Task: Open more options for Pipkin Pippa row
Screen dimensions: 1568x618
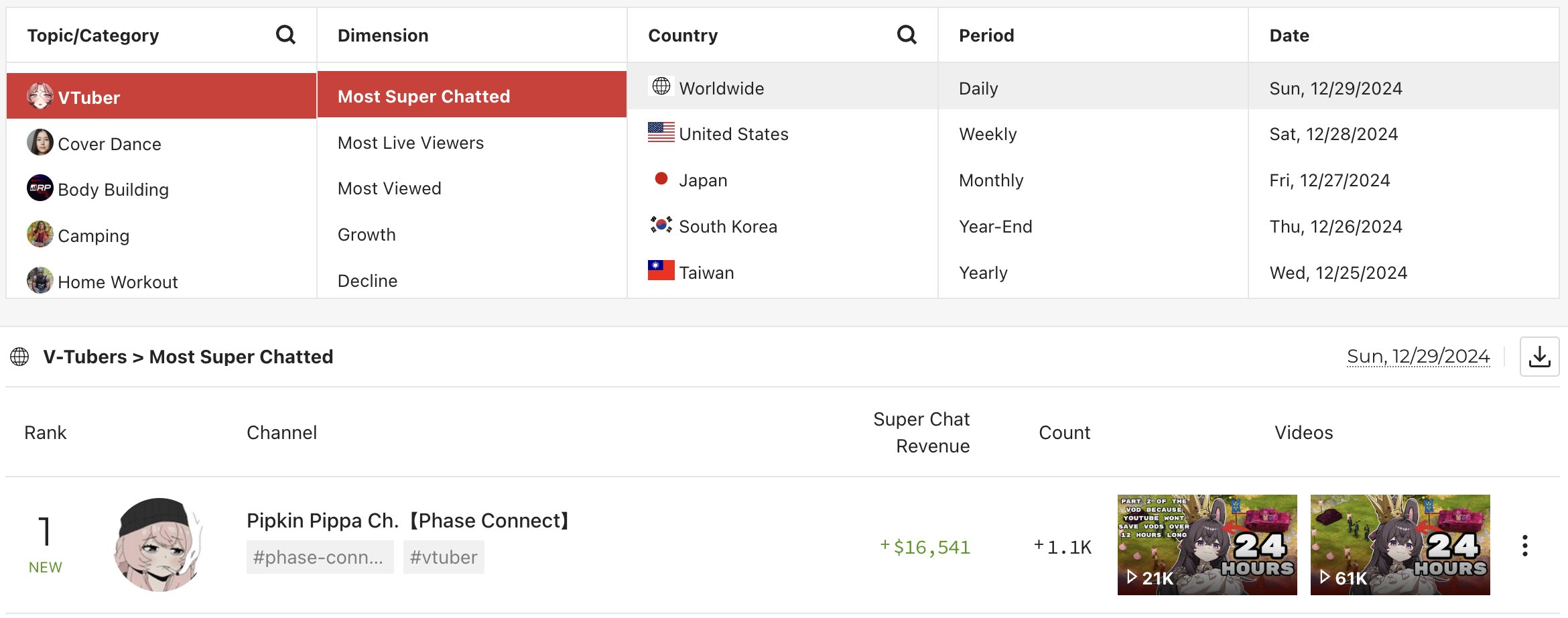Action: [x=1525, y=546]
